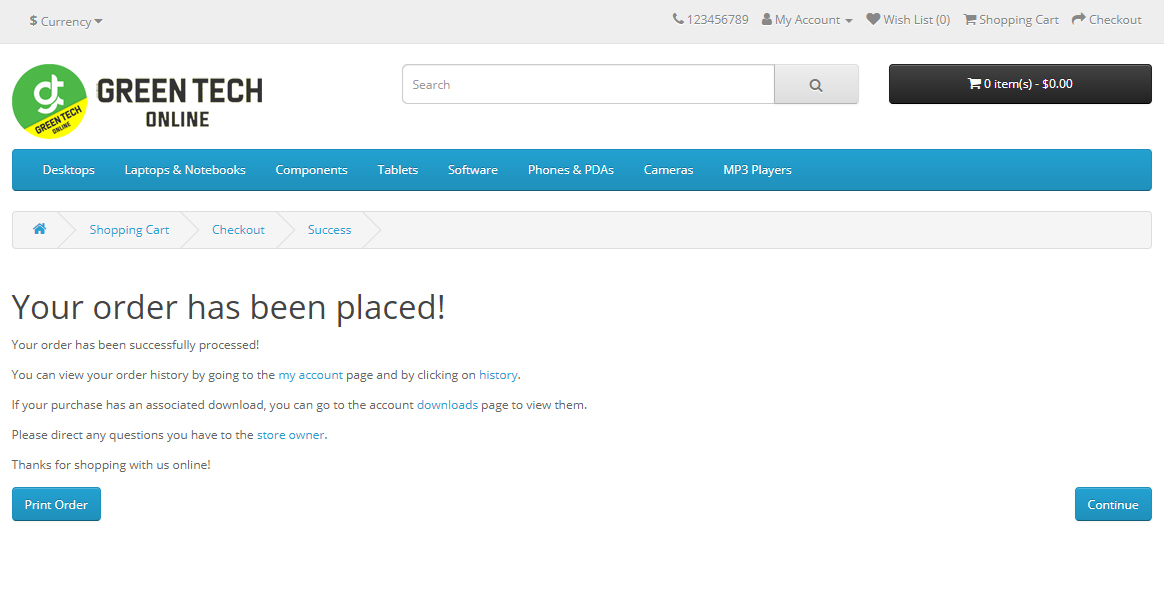Click 'Your order has been placed!' heading
This screenshot has width=1164, height=602.
tap(229, 307)
